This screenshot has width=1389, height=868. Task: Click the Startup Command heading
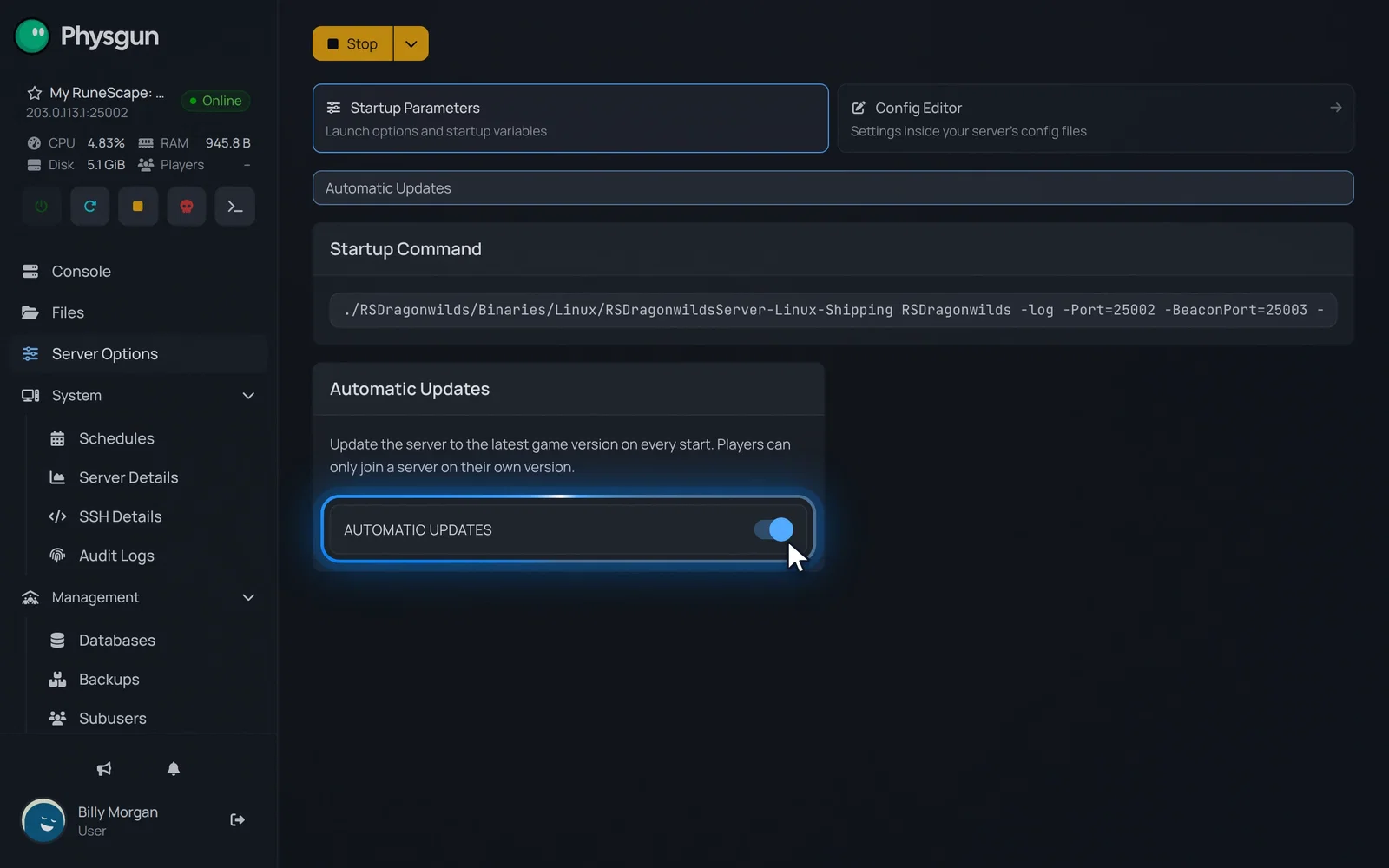(405, 249)
